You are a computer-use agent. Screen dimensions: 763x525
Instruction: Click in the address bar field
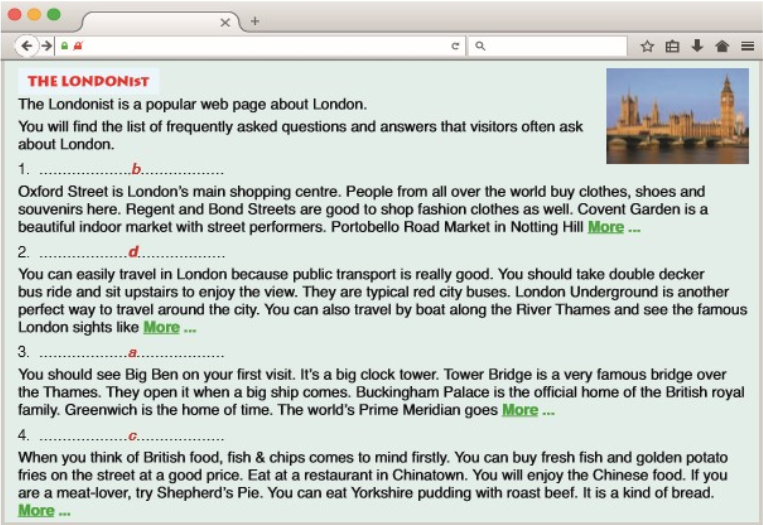[260, 46]
